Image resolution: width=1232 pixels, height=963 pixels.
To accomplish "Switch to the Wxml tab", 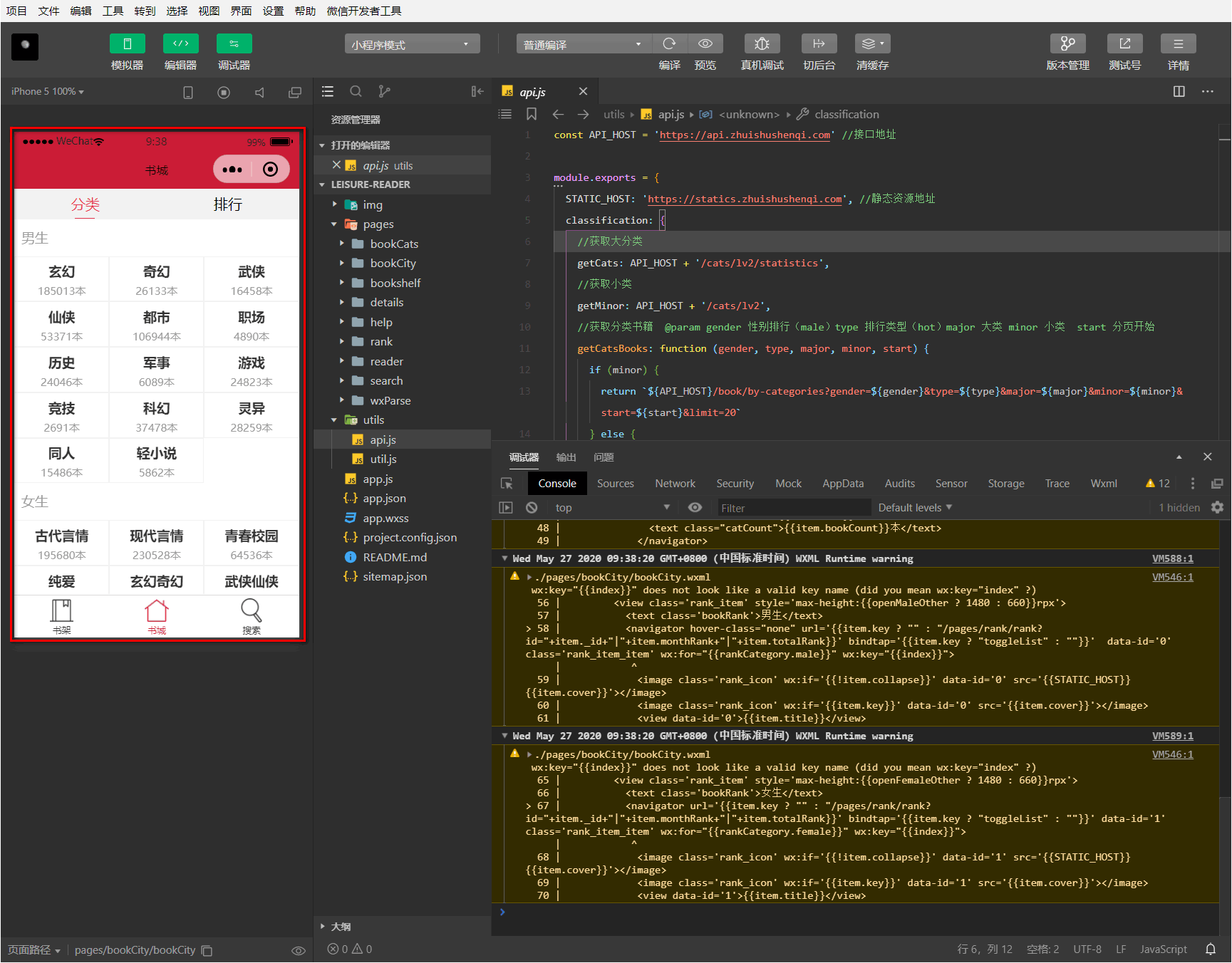I will [1104, 484].
